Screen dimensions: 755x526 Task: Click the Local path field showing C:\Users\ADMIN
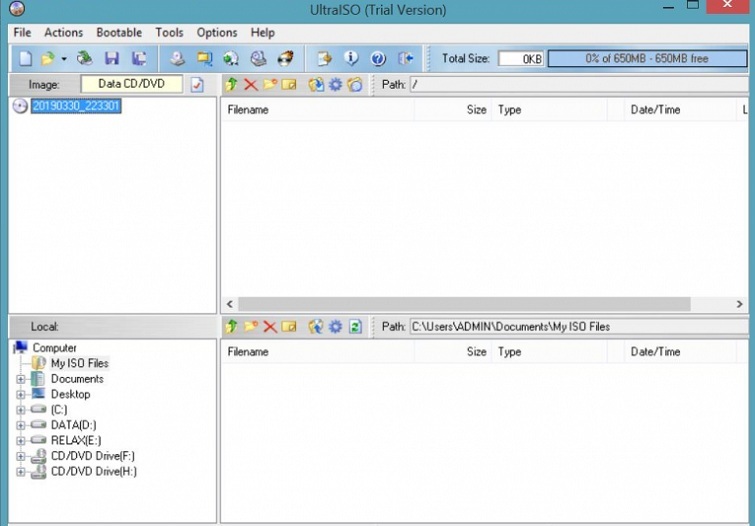[577, 327]
